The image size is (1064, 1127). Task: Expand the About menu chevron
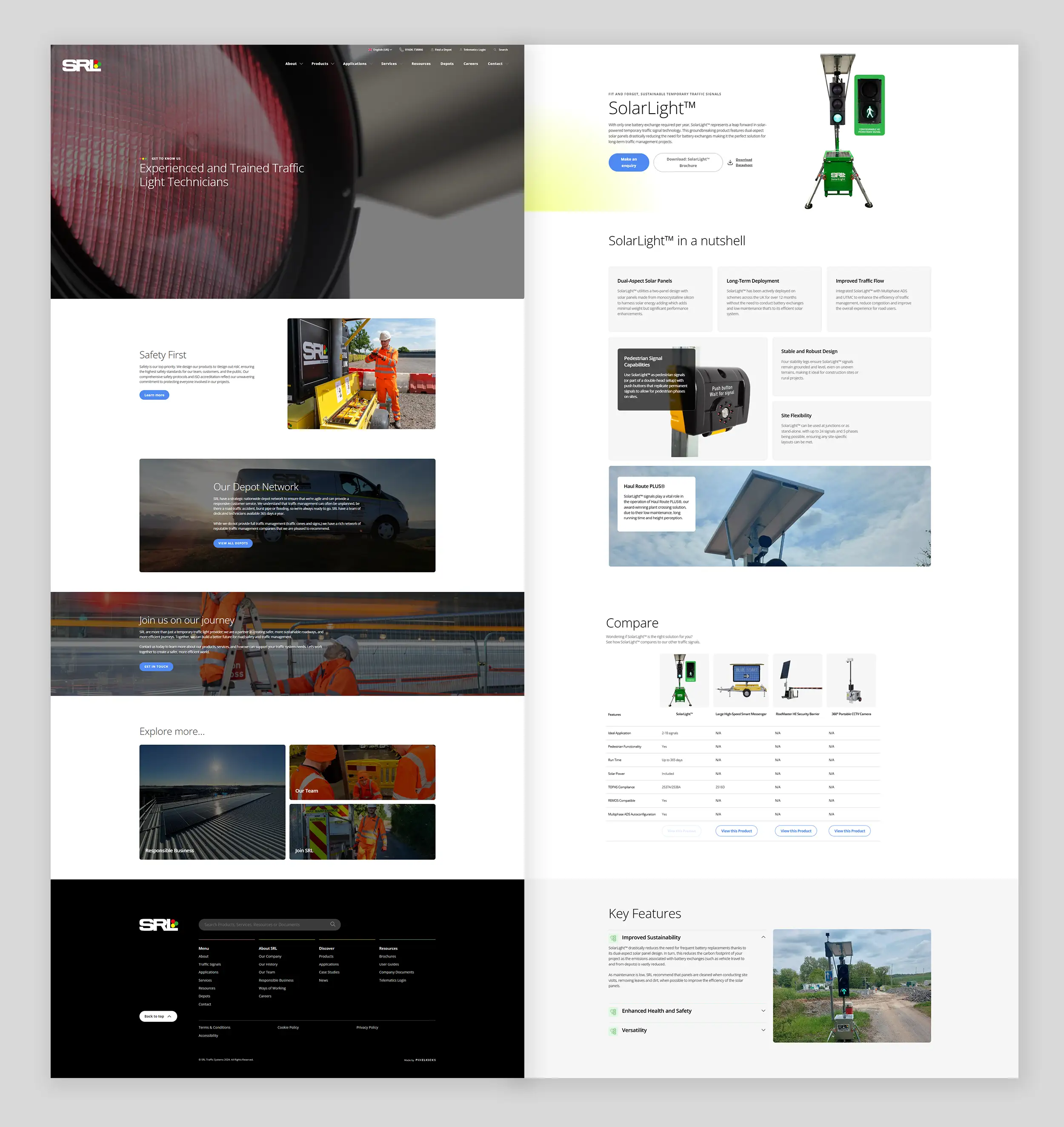301,64
